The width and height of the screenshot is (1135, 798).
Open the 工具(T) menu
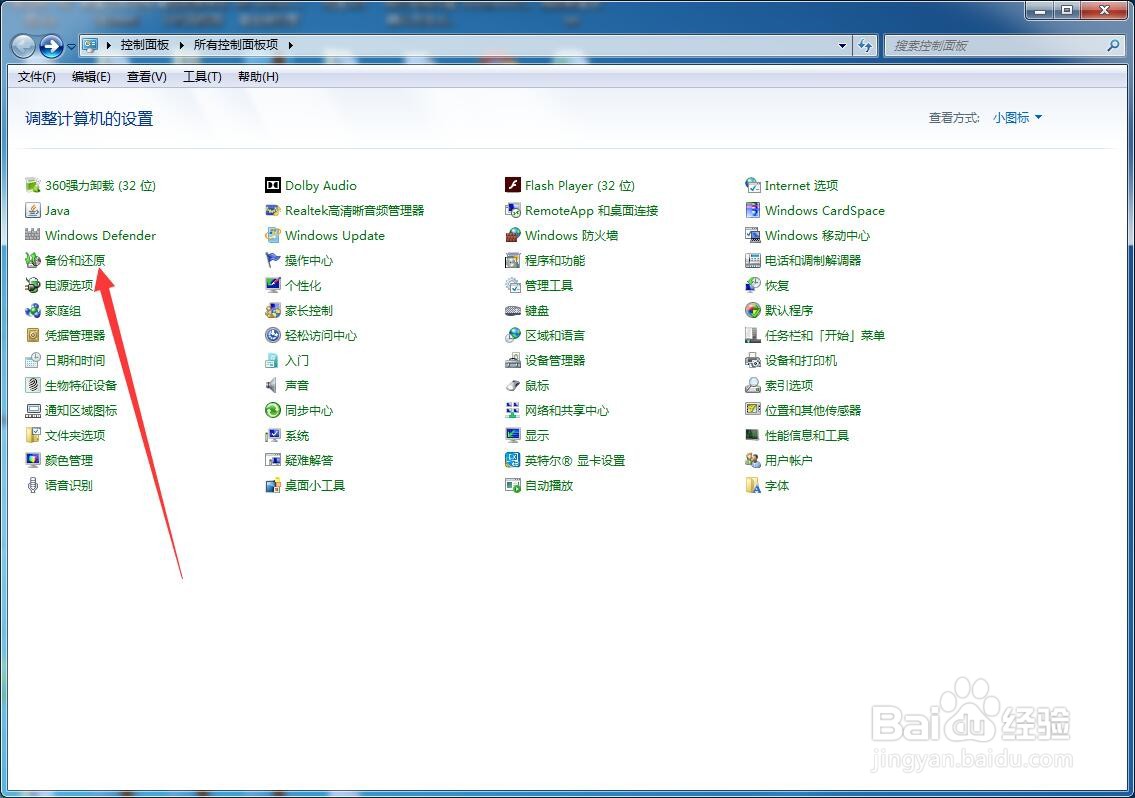[202, 77]
